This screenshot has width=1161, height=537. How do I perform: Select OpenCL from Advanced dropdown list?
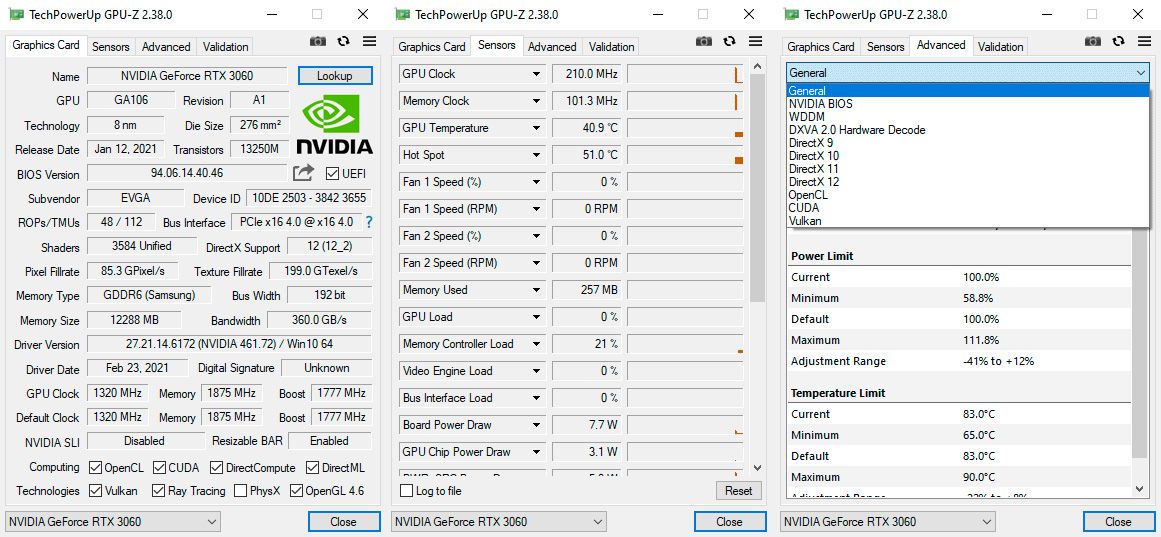pos(967,195)
